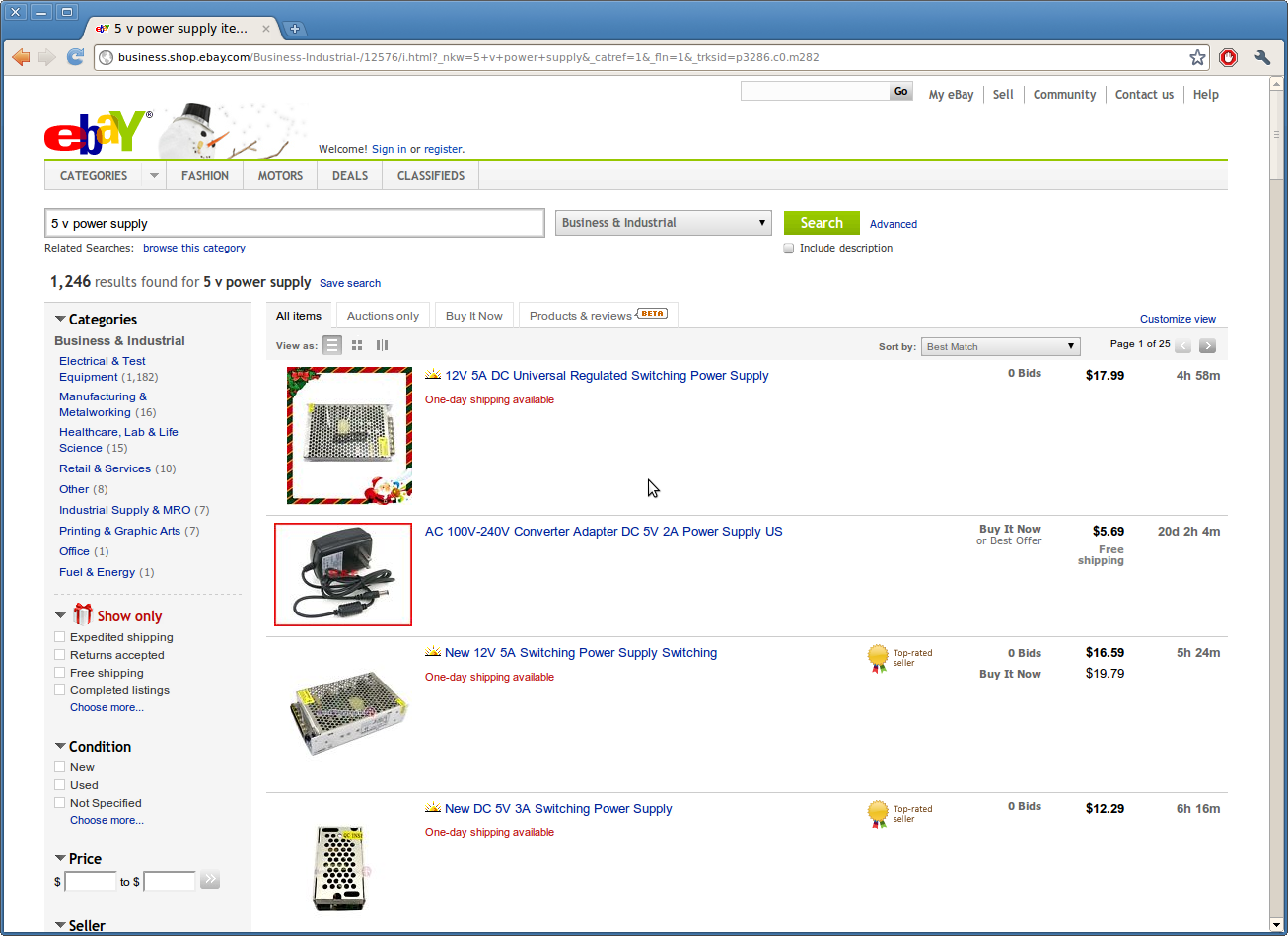Screen dimensions: 1288x936
Task: Go to next page using the arrow icon
Action: 1207,344
